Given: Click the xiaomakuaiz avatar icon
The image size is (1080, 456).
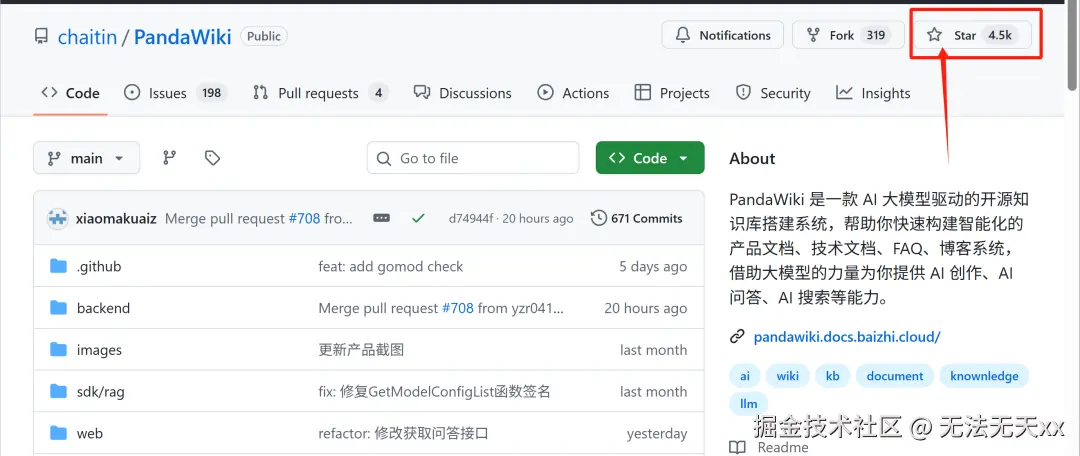Looking at the screenshot, I should click(x=58, y=218).
